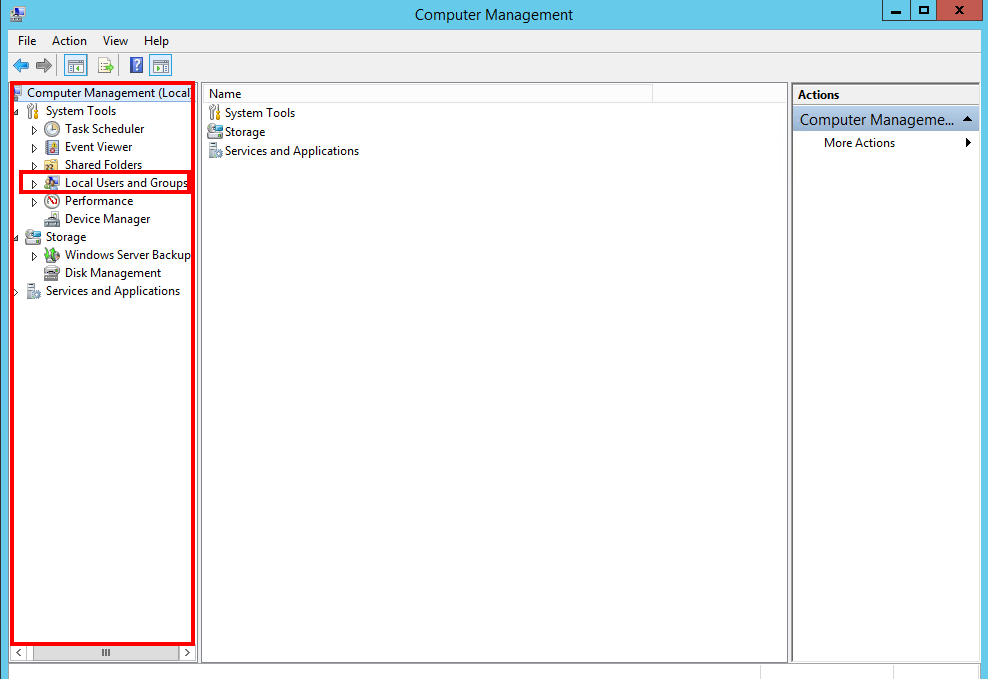Viewport: 988px width, 679px height.
Task: Click More Actions in the Actions pane
Action: 859,143
